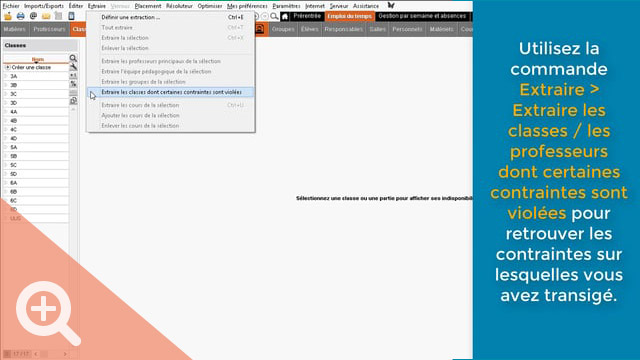Click the copy icon beside class list
This screenshot has width=640, height=360.
[x=73, y=100]
